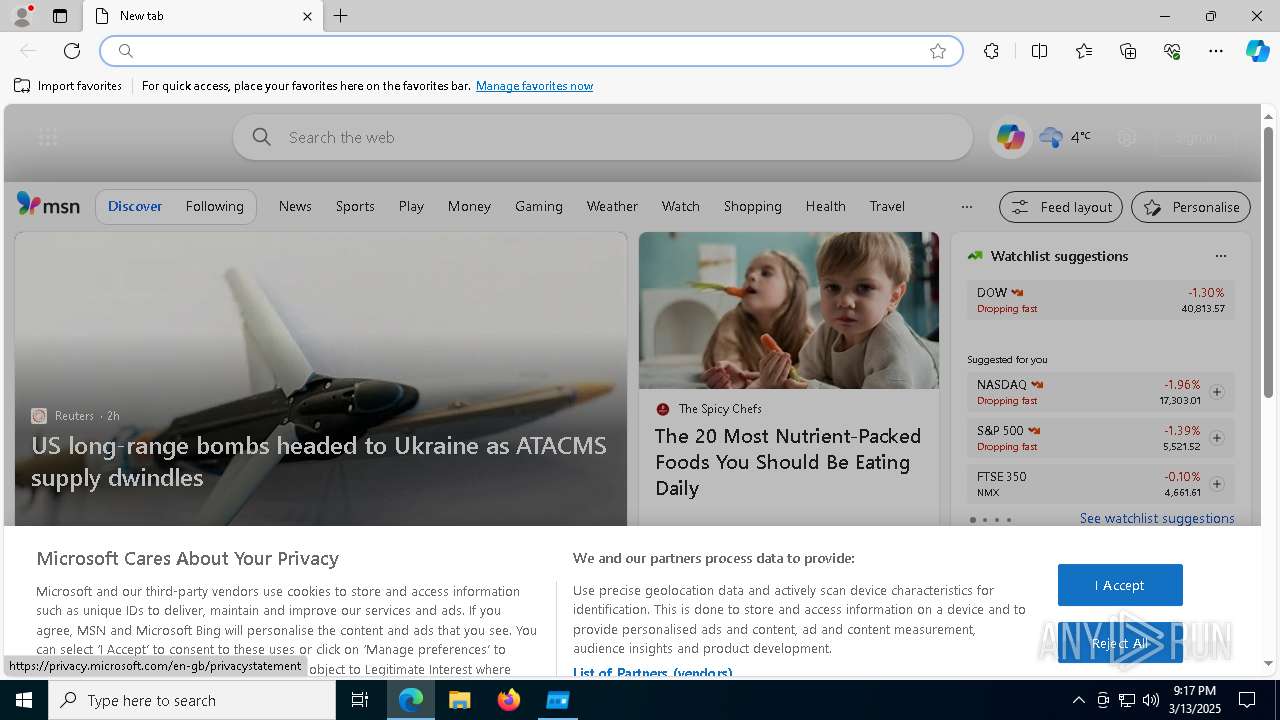Open the Sports section

pos(355,206)
